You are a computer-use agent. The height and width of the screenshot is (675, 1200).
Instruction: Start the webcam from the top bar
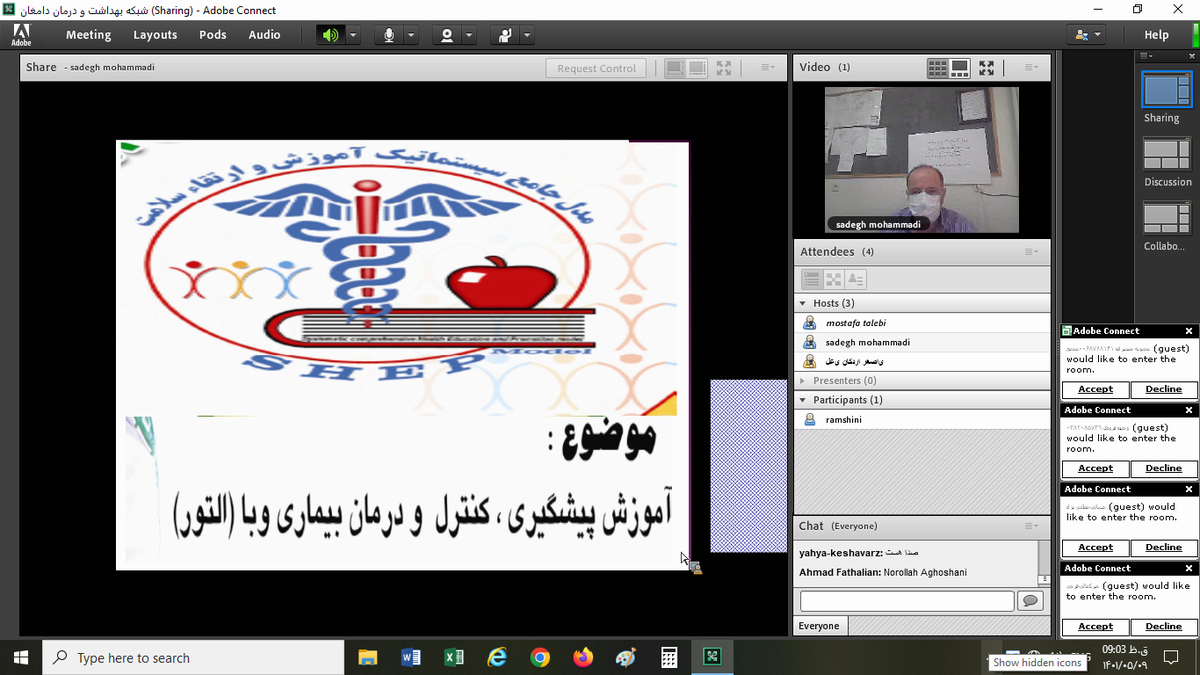[447, 35]
